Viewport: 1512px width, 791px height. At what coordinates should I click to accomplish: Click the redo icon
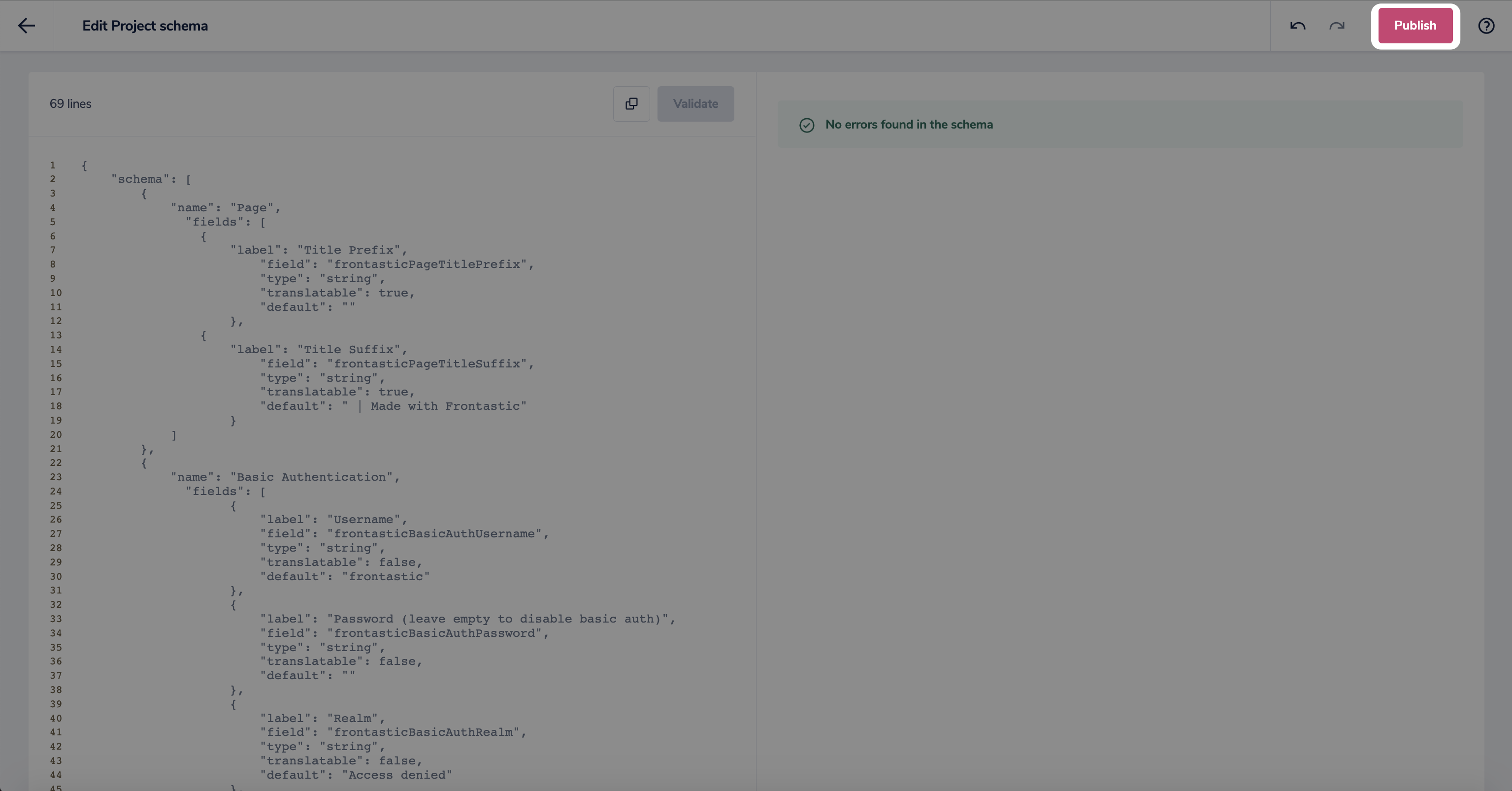[x=1337, y=26]
